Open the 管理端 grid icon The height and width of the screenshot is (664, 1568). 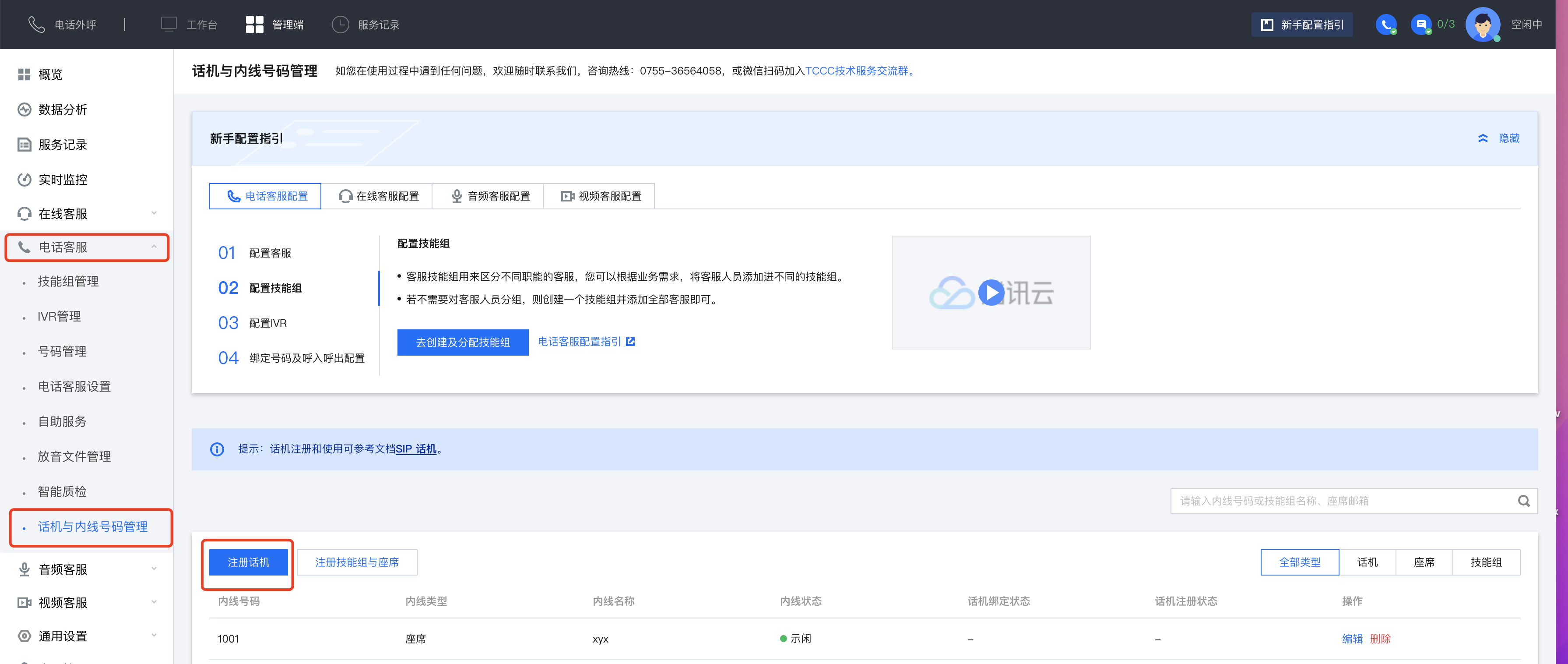coord(254,25)
